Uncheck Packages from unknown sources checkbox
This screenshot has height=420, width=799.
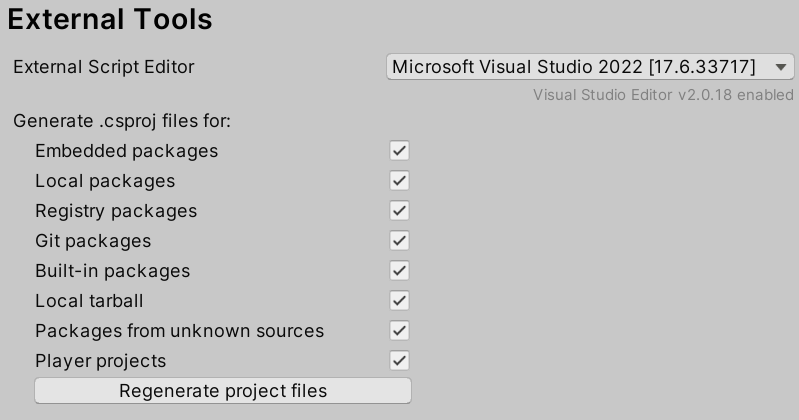(x=400, y=331)
